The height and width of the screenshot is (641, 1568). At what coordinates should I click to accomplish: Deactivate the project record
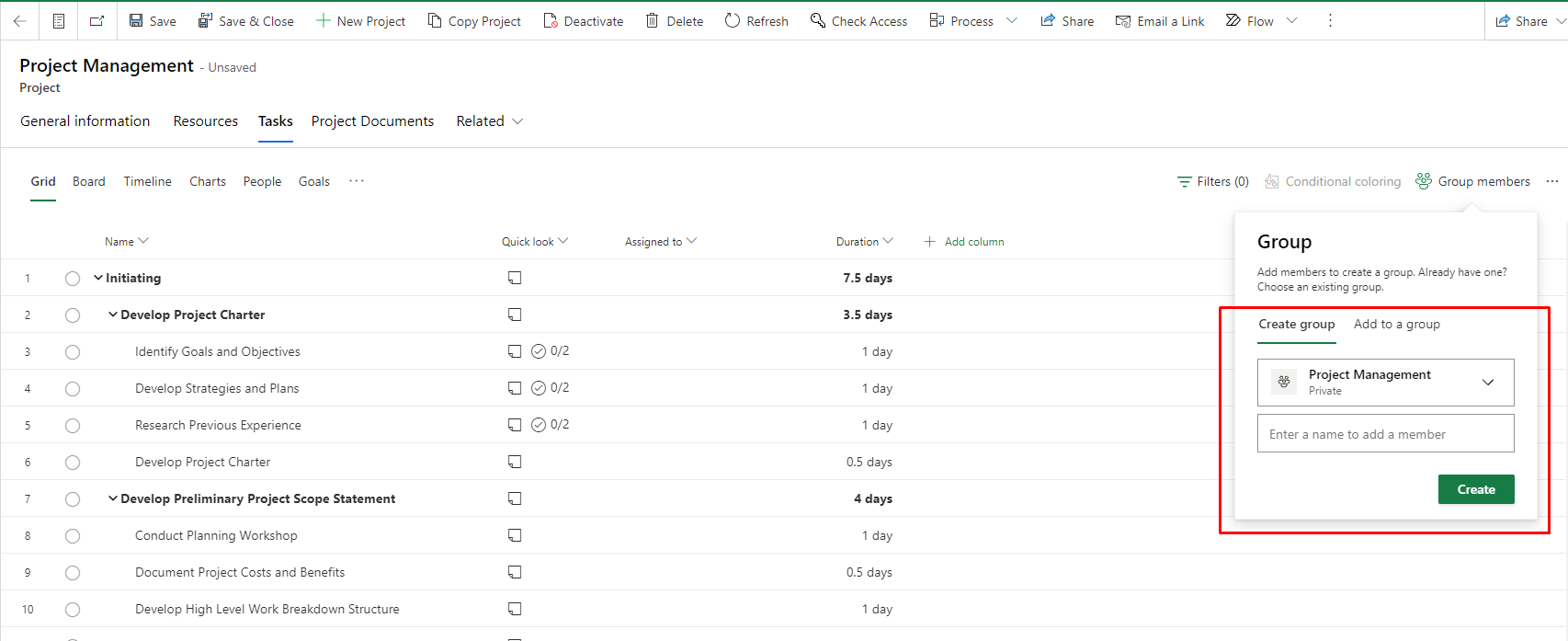coord(584,20)
